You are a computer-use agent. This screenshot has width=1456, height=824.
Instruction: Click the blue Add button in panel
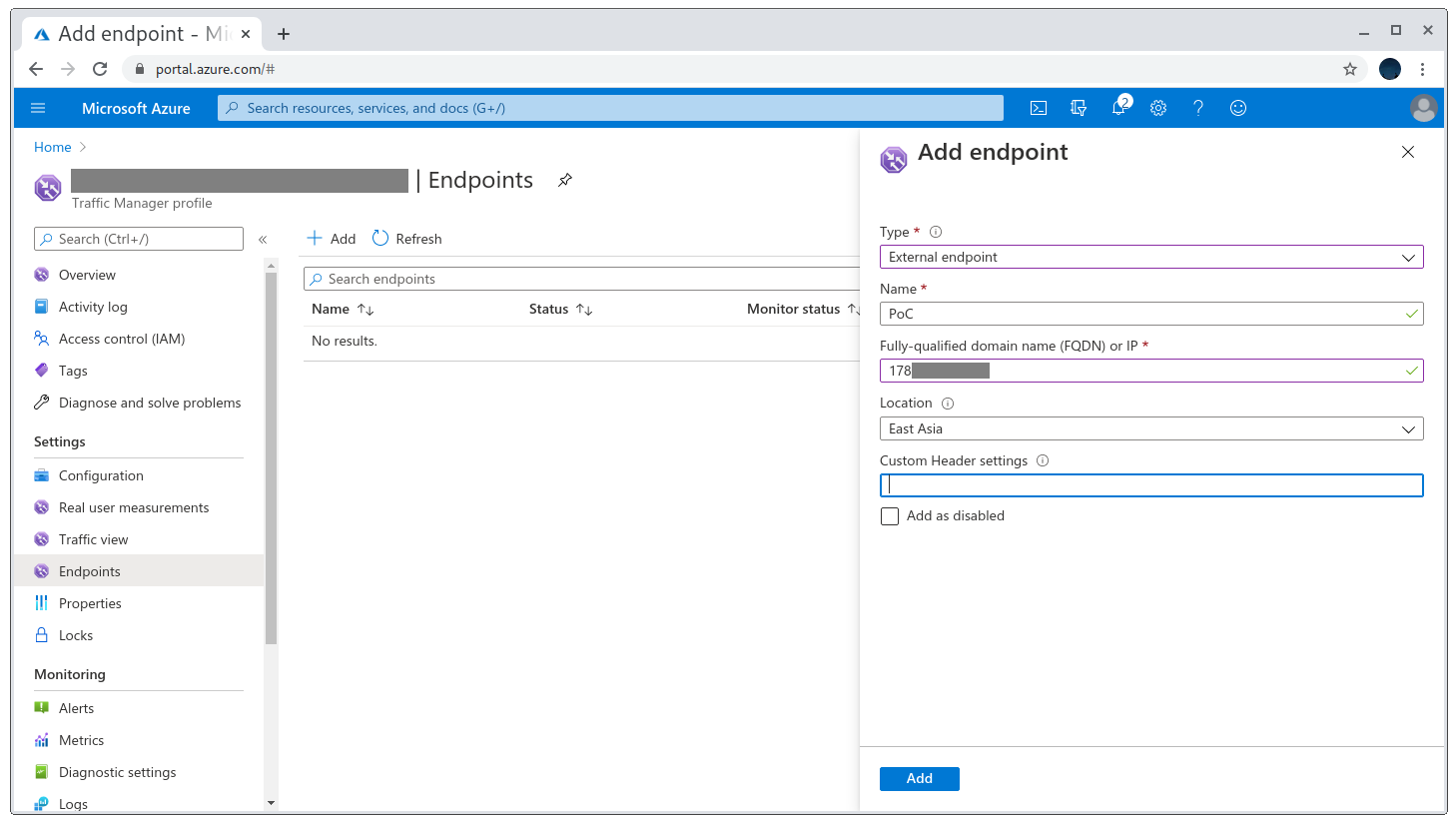pos(920,779)
